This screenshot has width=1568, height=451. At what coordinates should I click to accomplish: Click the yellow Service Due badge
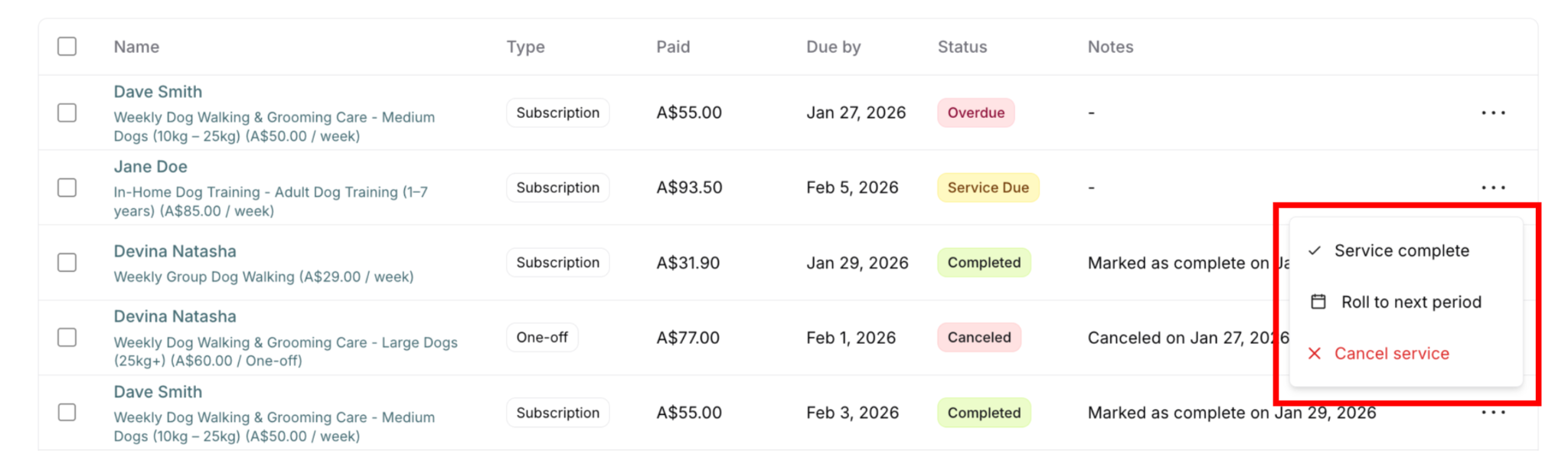pos(988,188)
